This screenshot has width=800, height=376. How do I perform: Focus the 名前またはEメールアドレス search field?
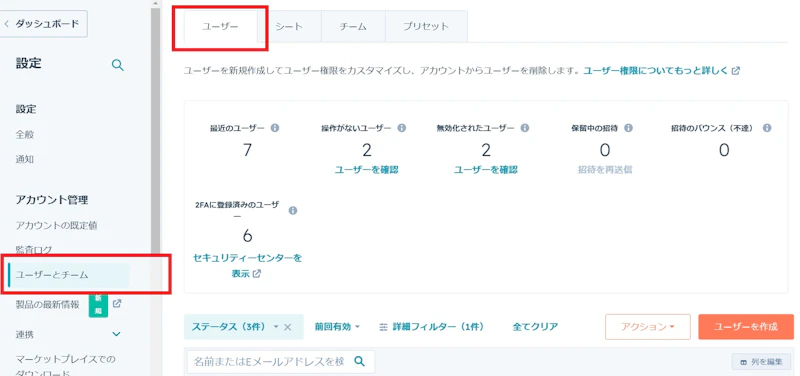click(281, 361)
